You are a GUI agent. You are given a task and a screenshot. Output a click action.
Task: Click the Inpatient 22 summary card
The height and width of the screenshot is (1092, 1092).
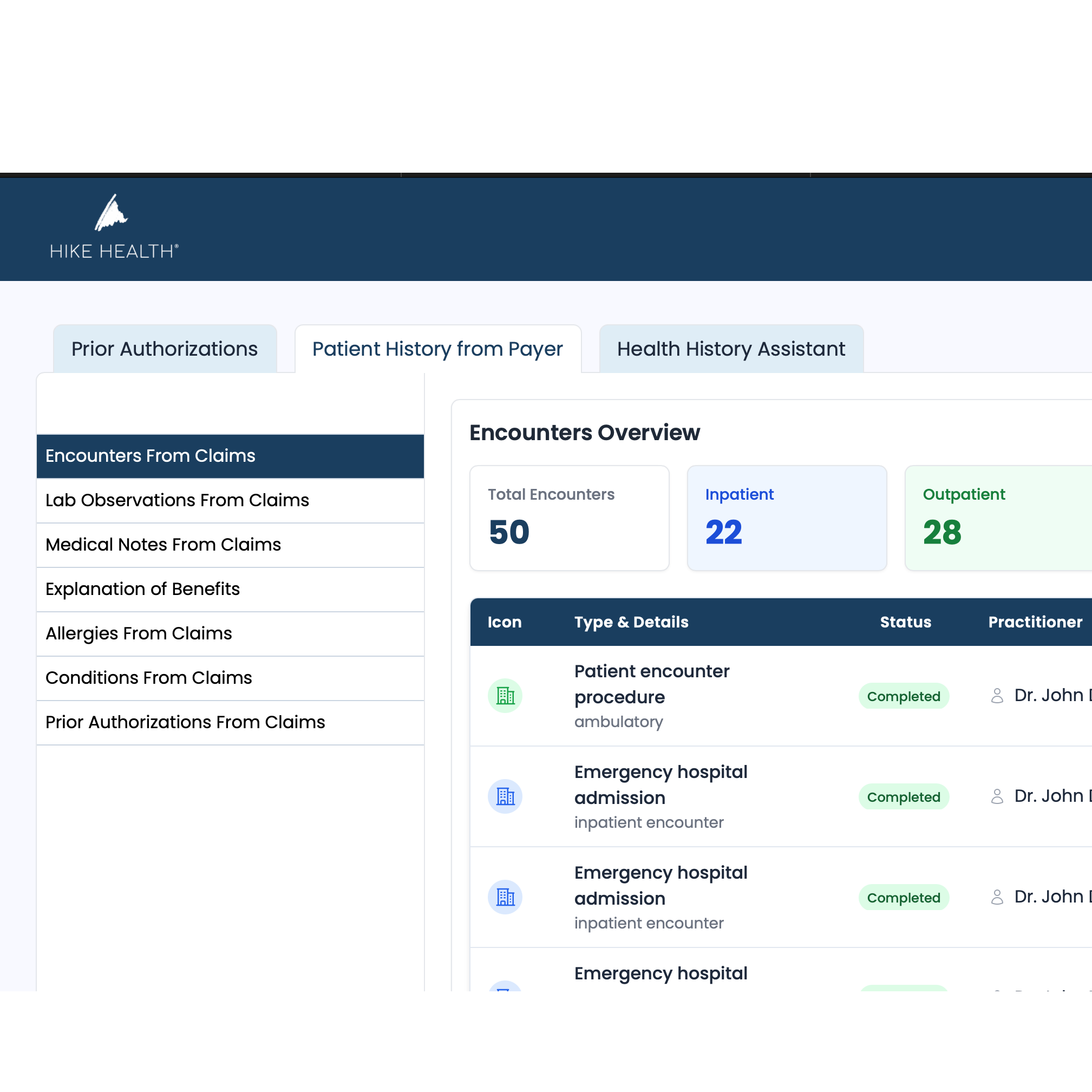[x=786, y=518]
